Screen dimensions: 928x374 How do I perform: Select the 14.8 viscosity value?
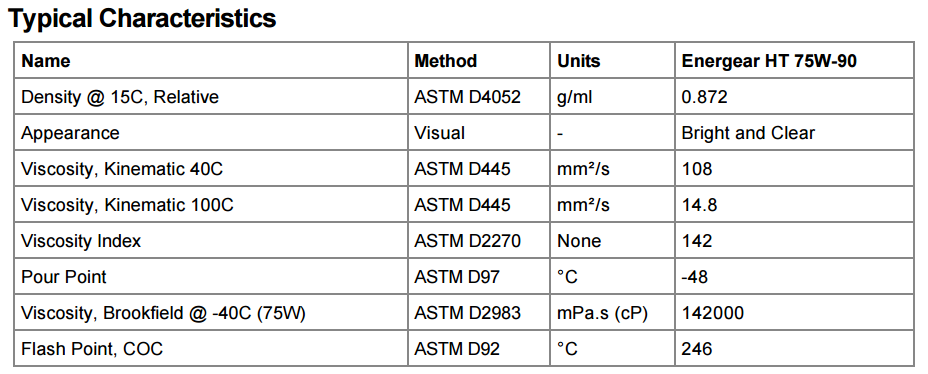pyautogui.click(x=700, y=205)
